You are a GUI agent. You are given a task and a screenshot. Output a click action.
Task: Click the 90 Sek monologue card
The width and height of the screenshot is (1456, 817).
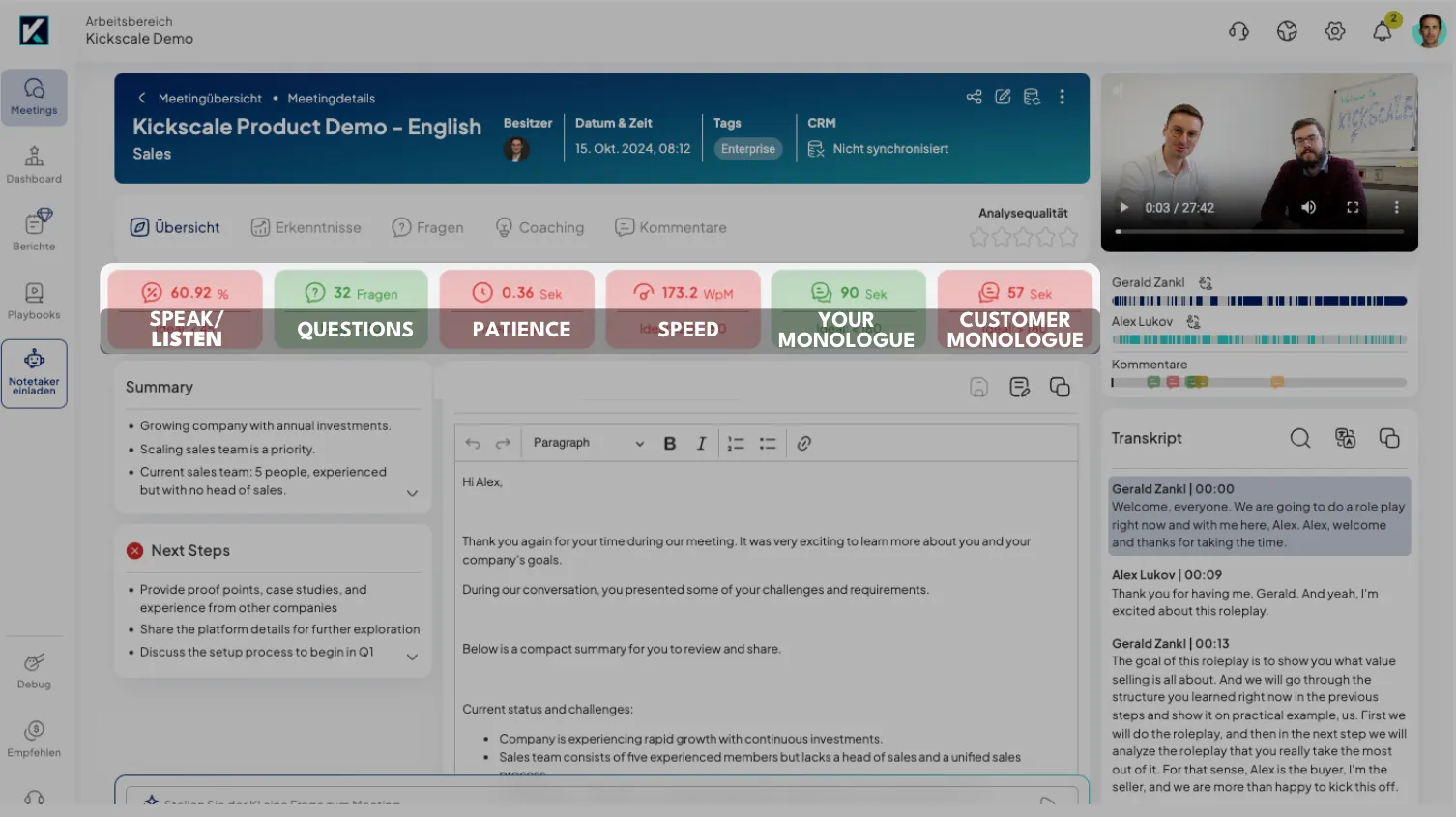[849, 309]
